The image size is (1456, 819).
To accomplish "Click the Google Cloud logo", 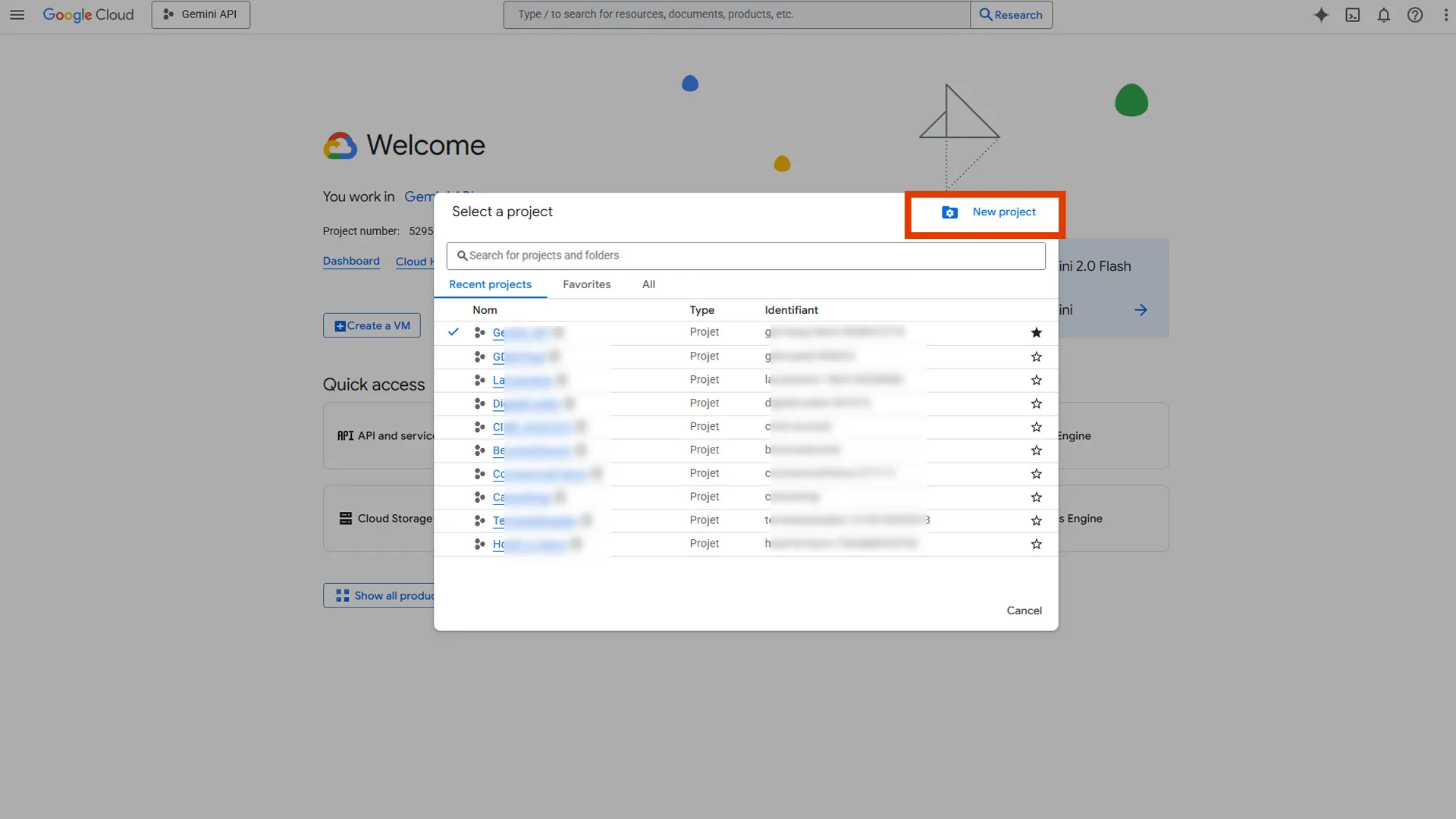I will point(88,14).
